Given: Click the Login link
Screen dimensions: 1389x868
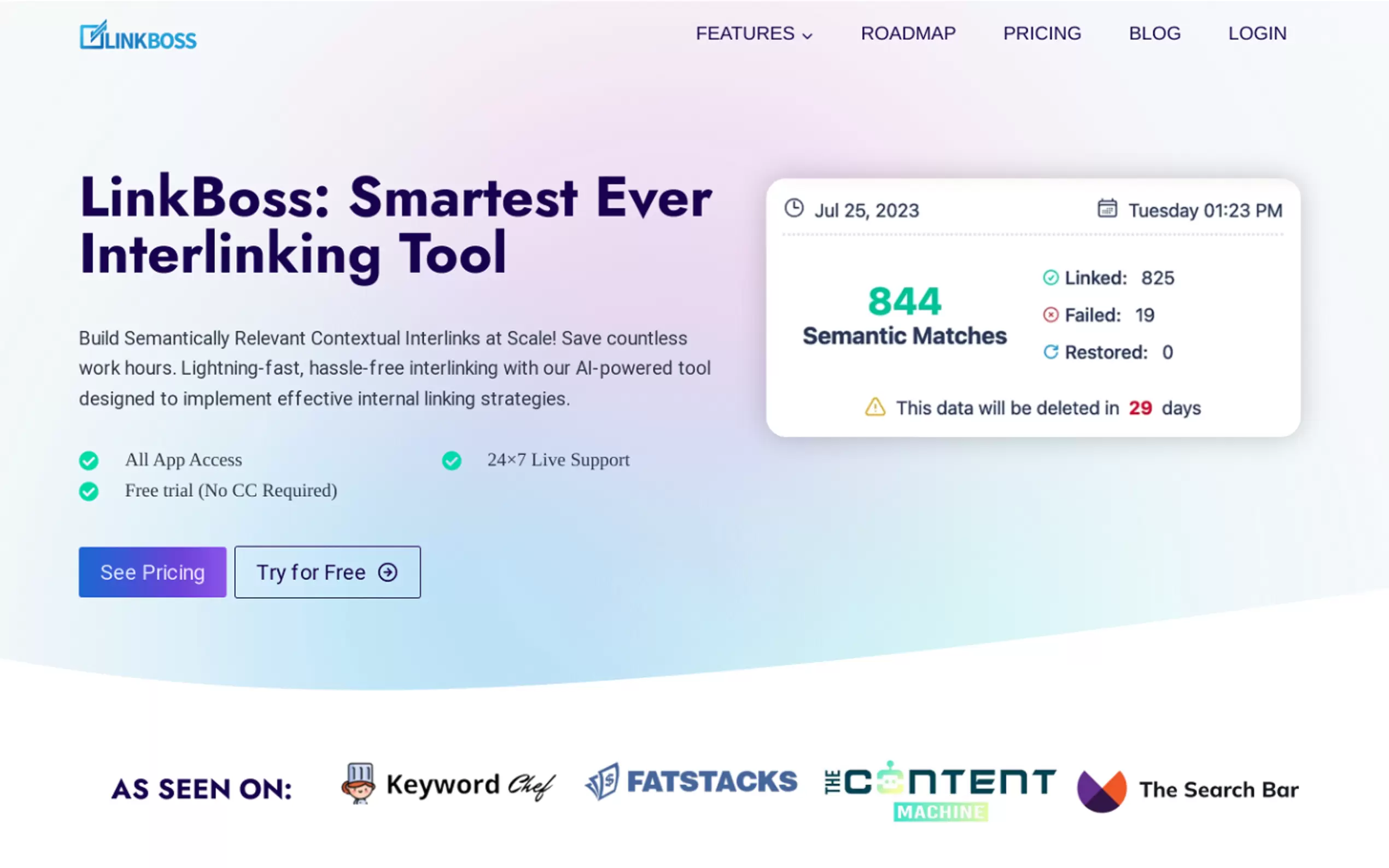Looking at the screenshot, I should (x=1257, y=33).
